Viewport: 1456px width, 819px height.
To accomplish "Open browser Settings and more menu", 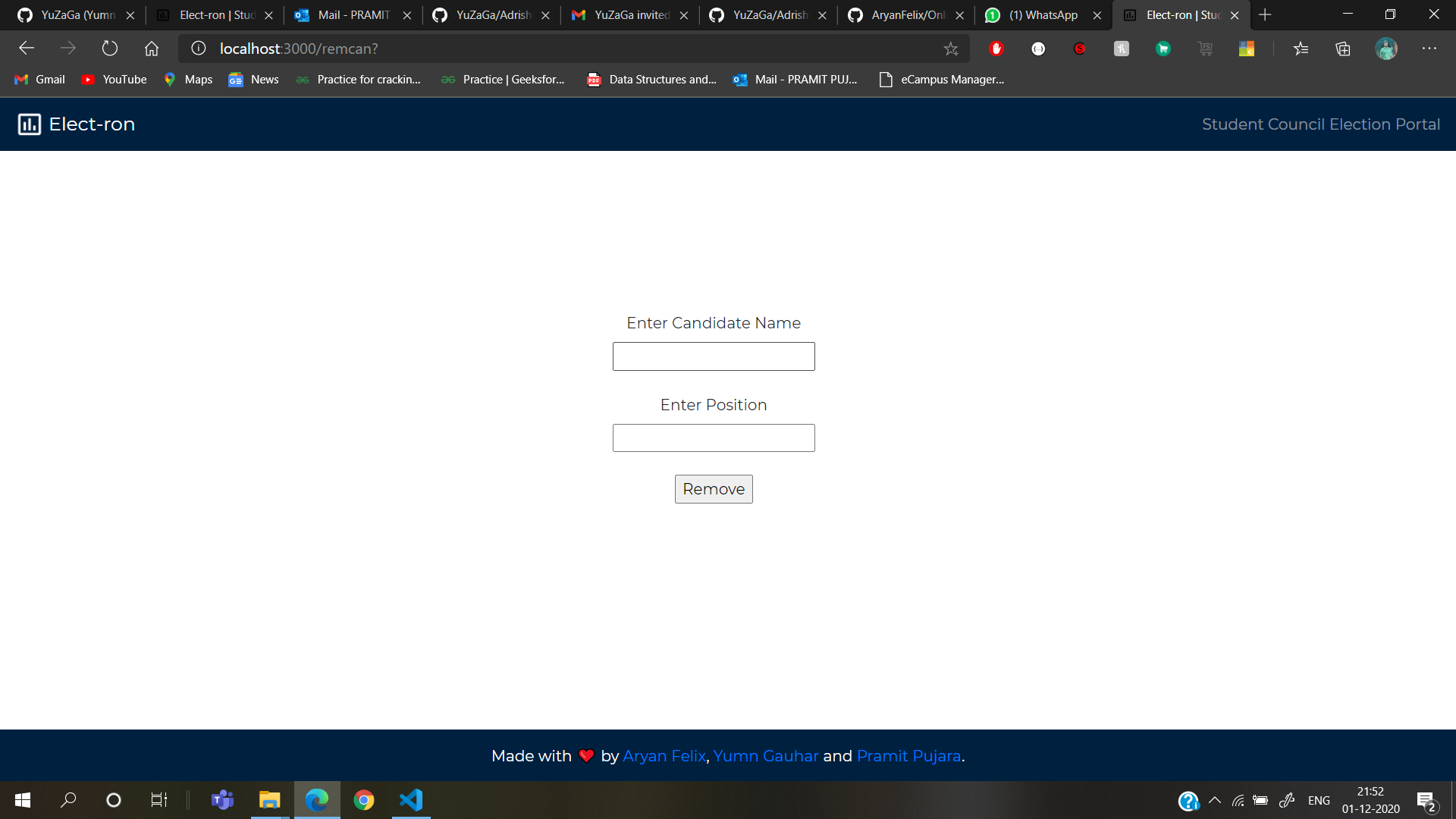I will point(1429,49).
